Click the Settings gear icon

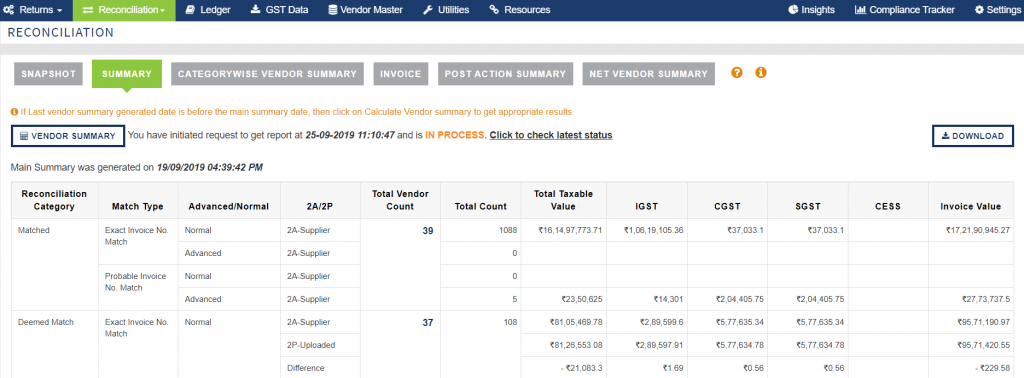tap(980, 10)
